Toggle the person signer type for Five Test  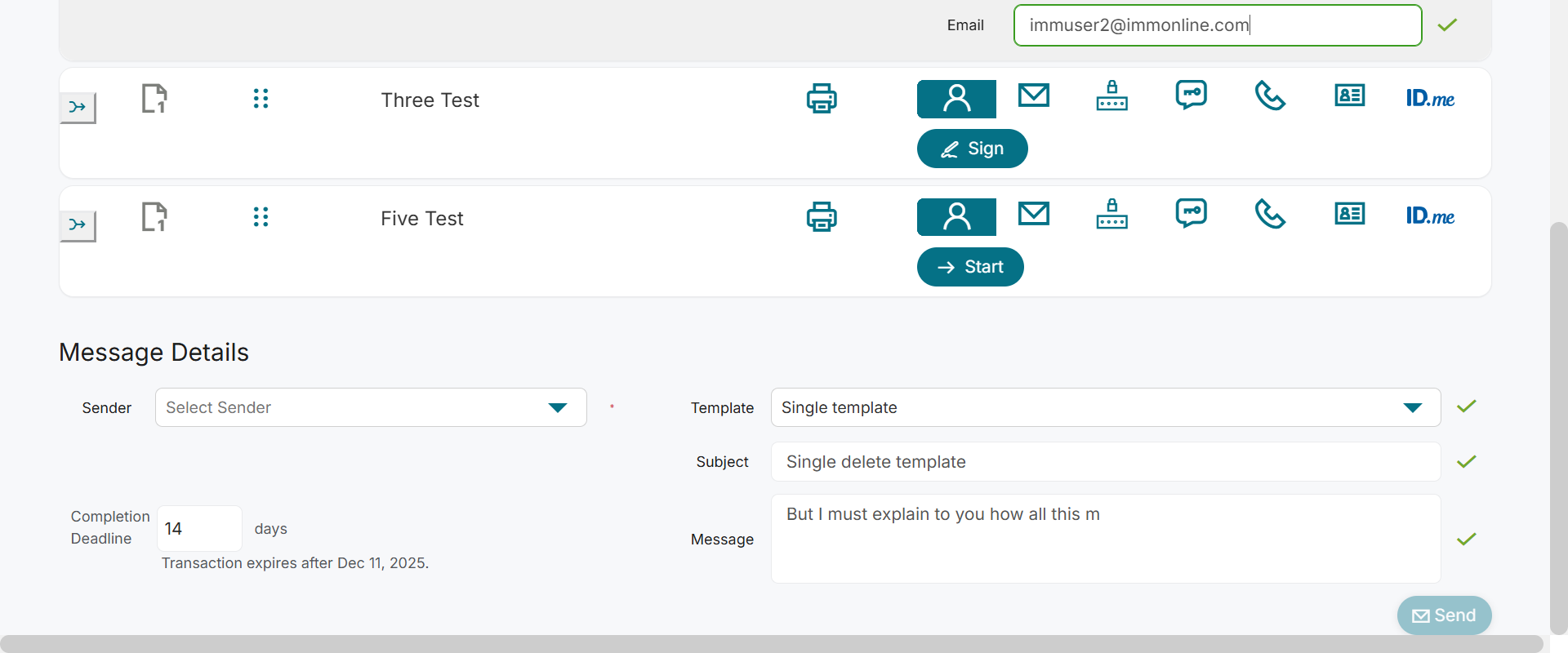pyautogui.click(x=956, y=217)
